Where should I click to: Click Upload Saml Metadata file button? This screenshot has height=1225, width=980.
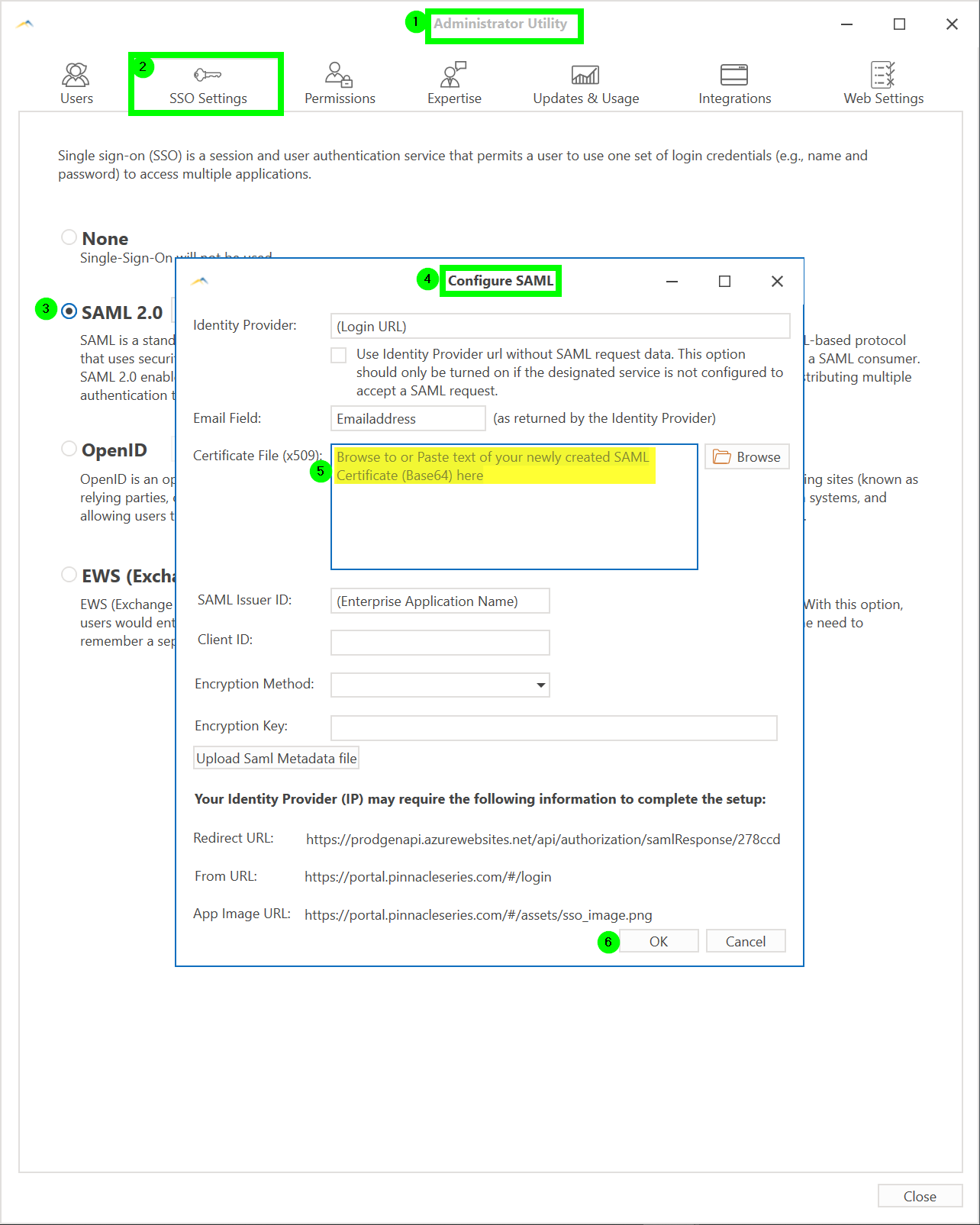pos(276,758)
